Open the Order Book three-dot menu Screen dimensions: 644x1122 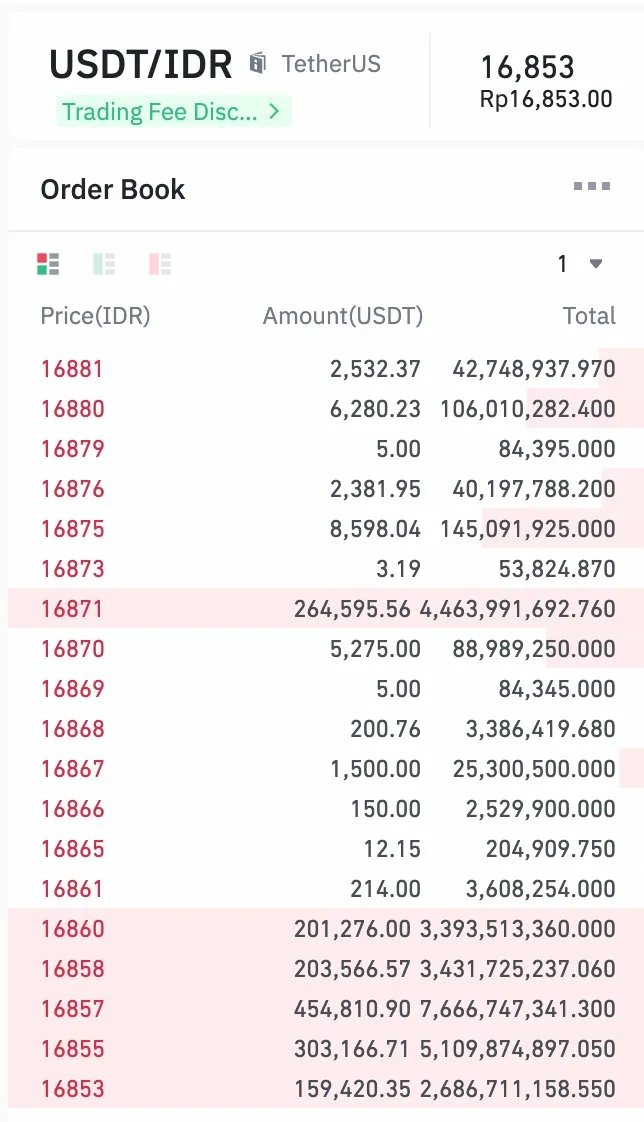(x=591, y=187)
